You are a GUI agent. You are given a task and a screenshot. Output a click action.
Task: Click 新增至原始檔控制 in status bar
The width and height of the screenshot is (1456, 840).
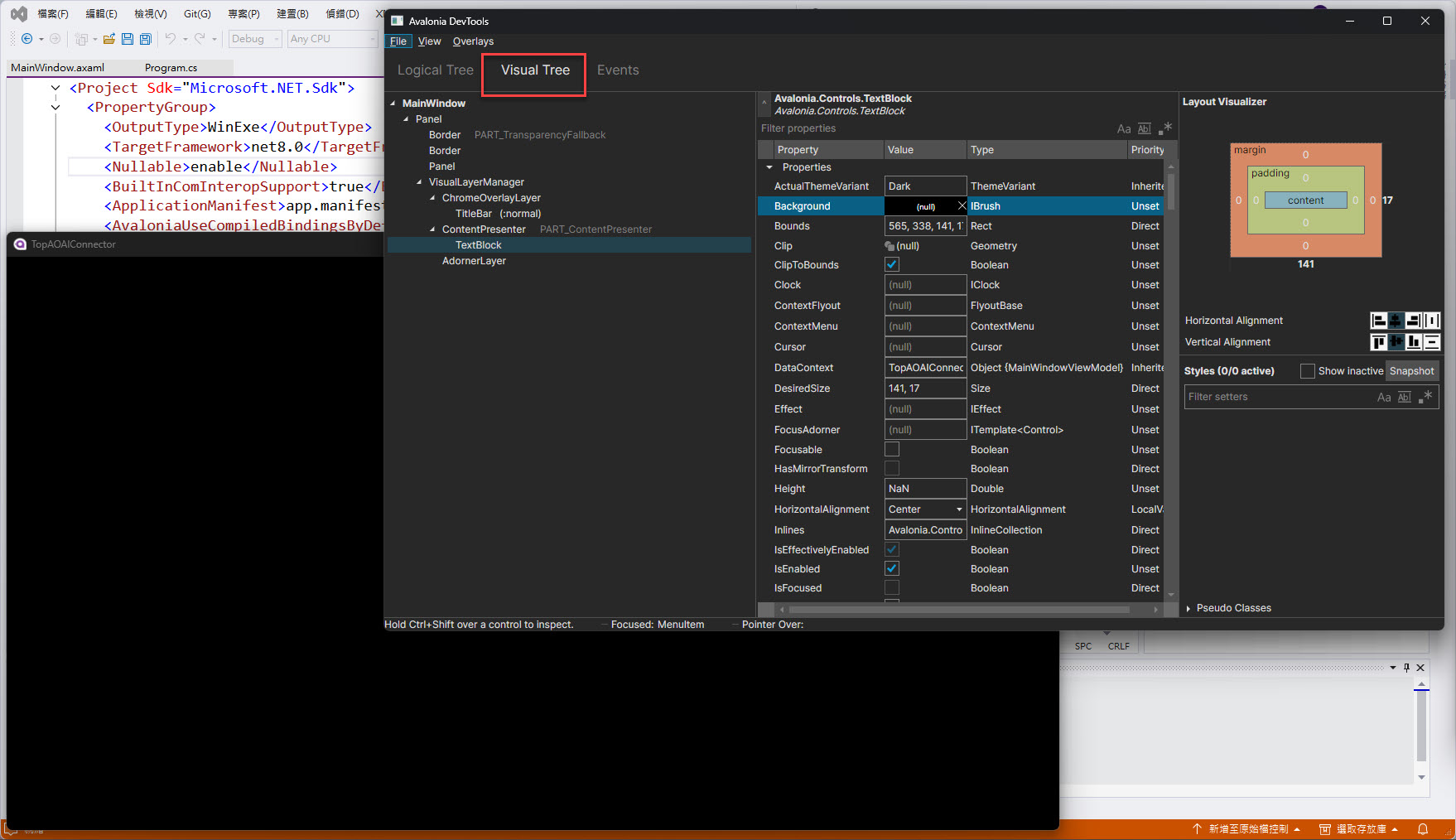(x=1247, y=828)
